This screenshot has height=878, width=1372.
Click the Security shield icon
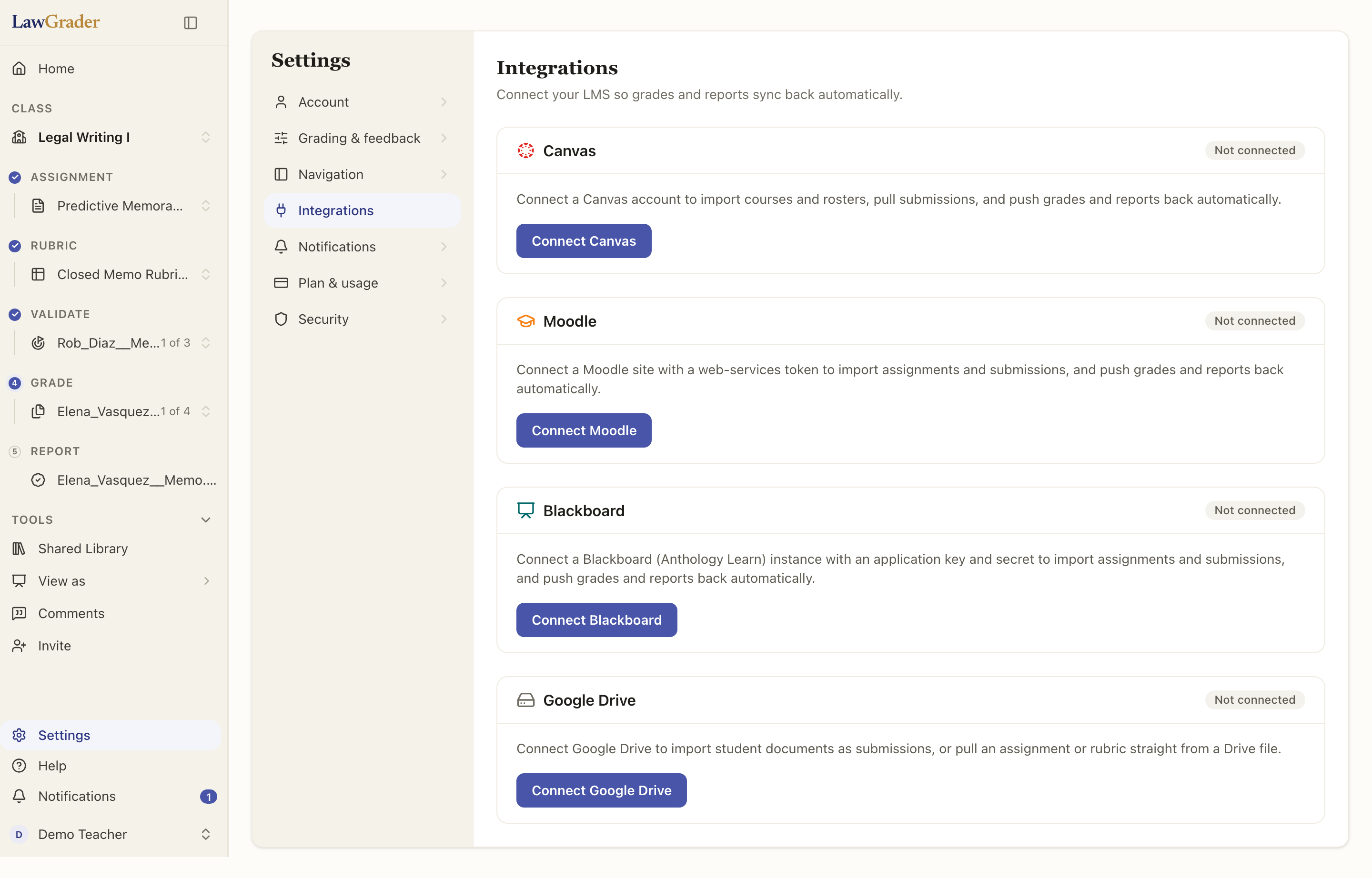coord(281,319)
